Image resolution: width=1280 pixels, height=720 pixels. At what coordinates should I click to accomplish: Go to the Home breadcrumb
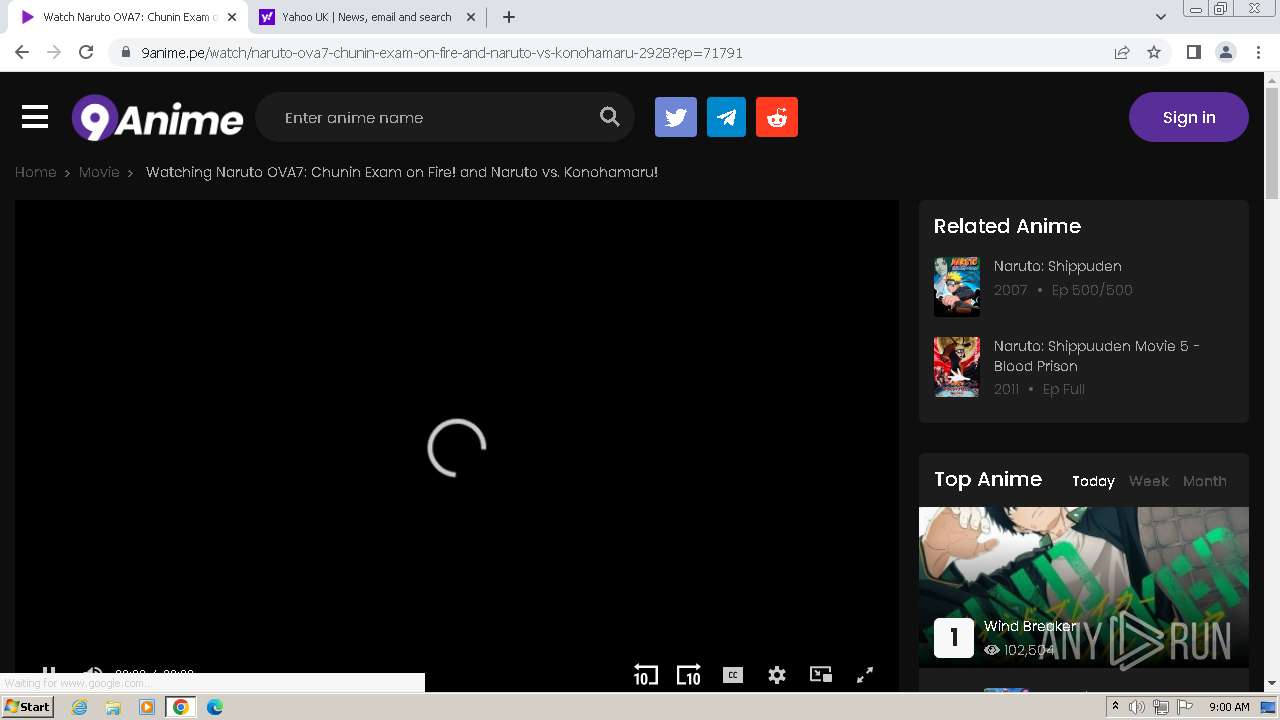click(35, 172)
